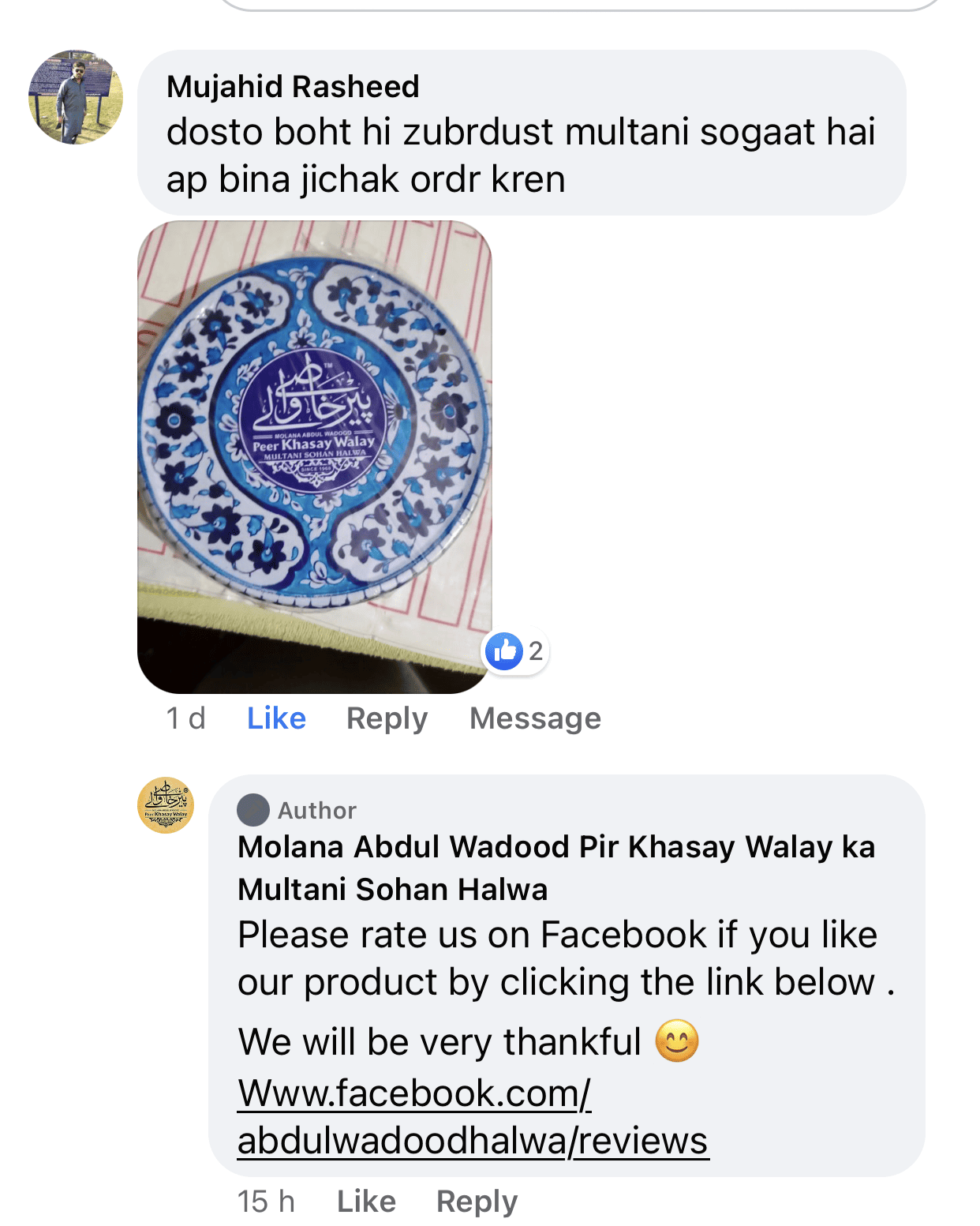Select the 'Please rate us on Facebook' reply text
The width and height of the screenshot is (980, 1226).
(566, 958)
